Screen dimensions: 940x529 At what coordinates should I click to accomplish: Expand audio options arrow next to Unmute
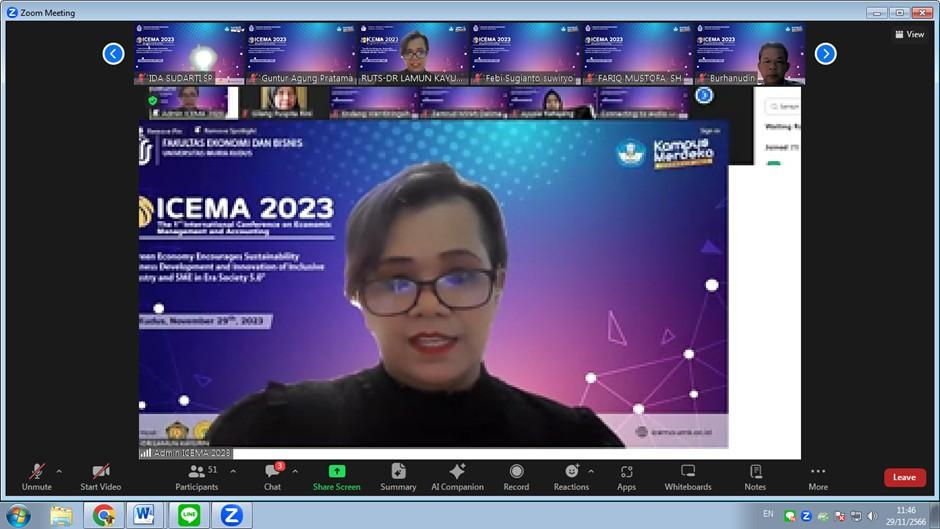pos(59,472)
